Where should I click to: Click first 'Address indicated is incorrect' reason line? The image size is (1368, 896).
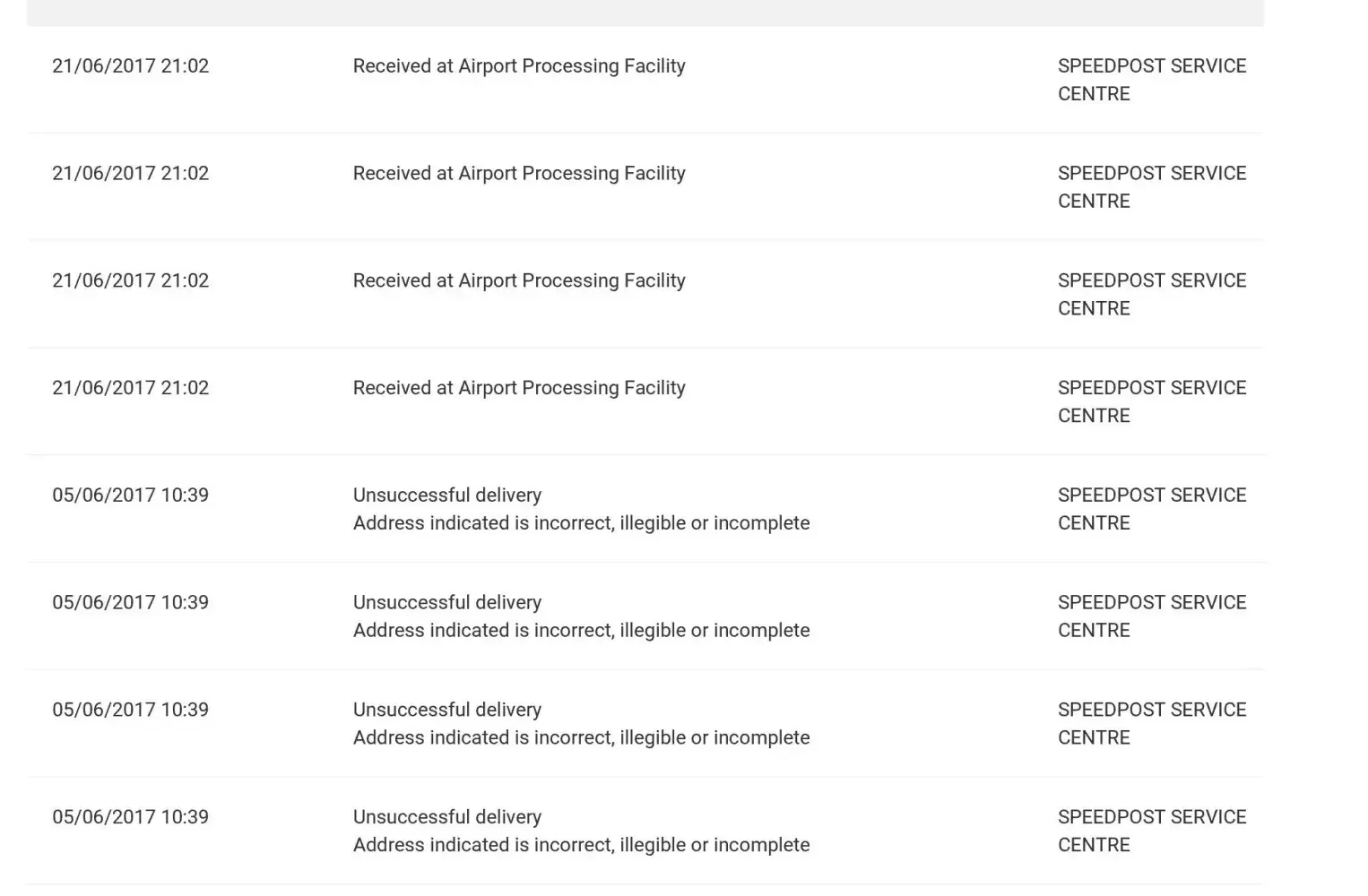581,523
